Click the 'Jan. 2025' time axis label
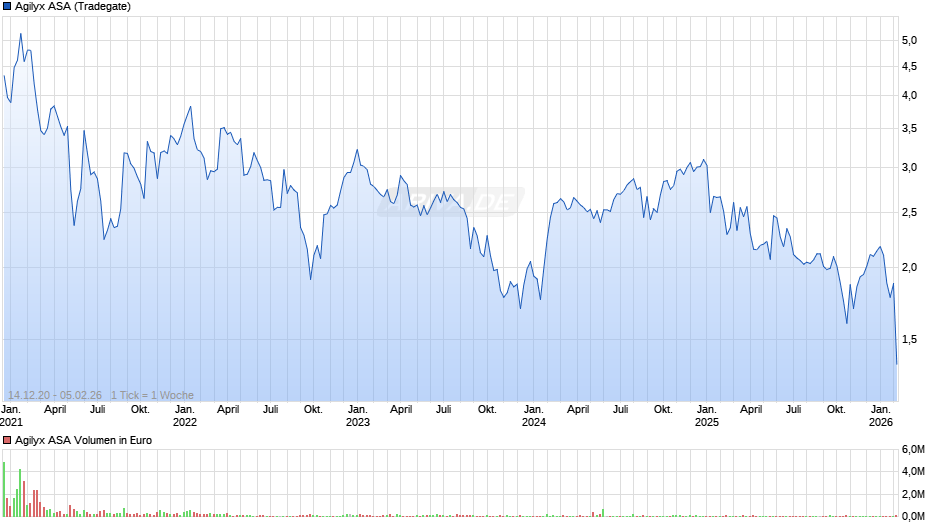The image size is (940, 526). [x=707, y=416]
